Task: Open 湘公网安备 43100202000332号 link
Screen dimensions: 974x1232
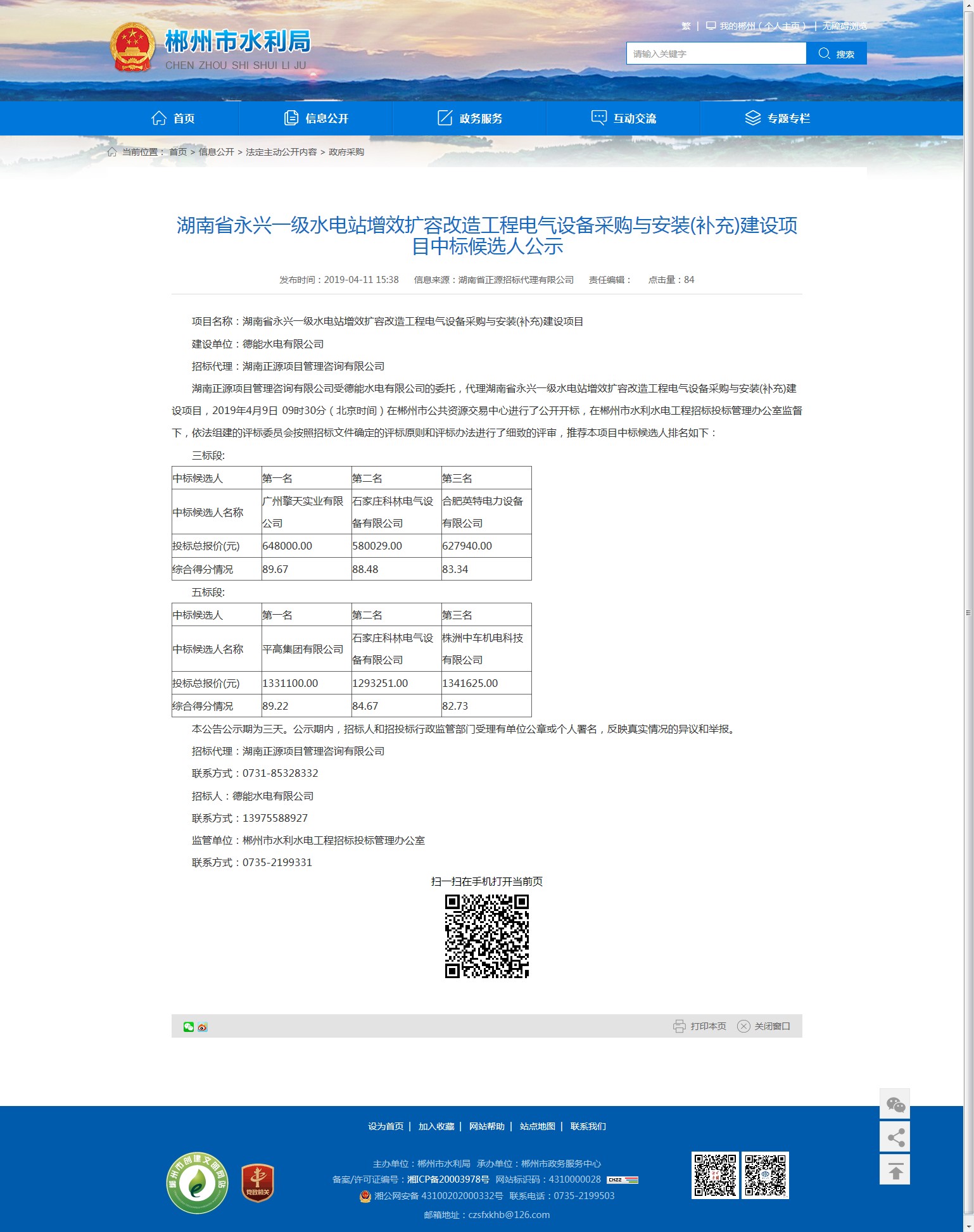Action: (438, 1196)
